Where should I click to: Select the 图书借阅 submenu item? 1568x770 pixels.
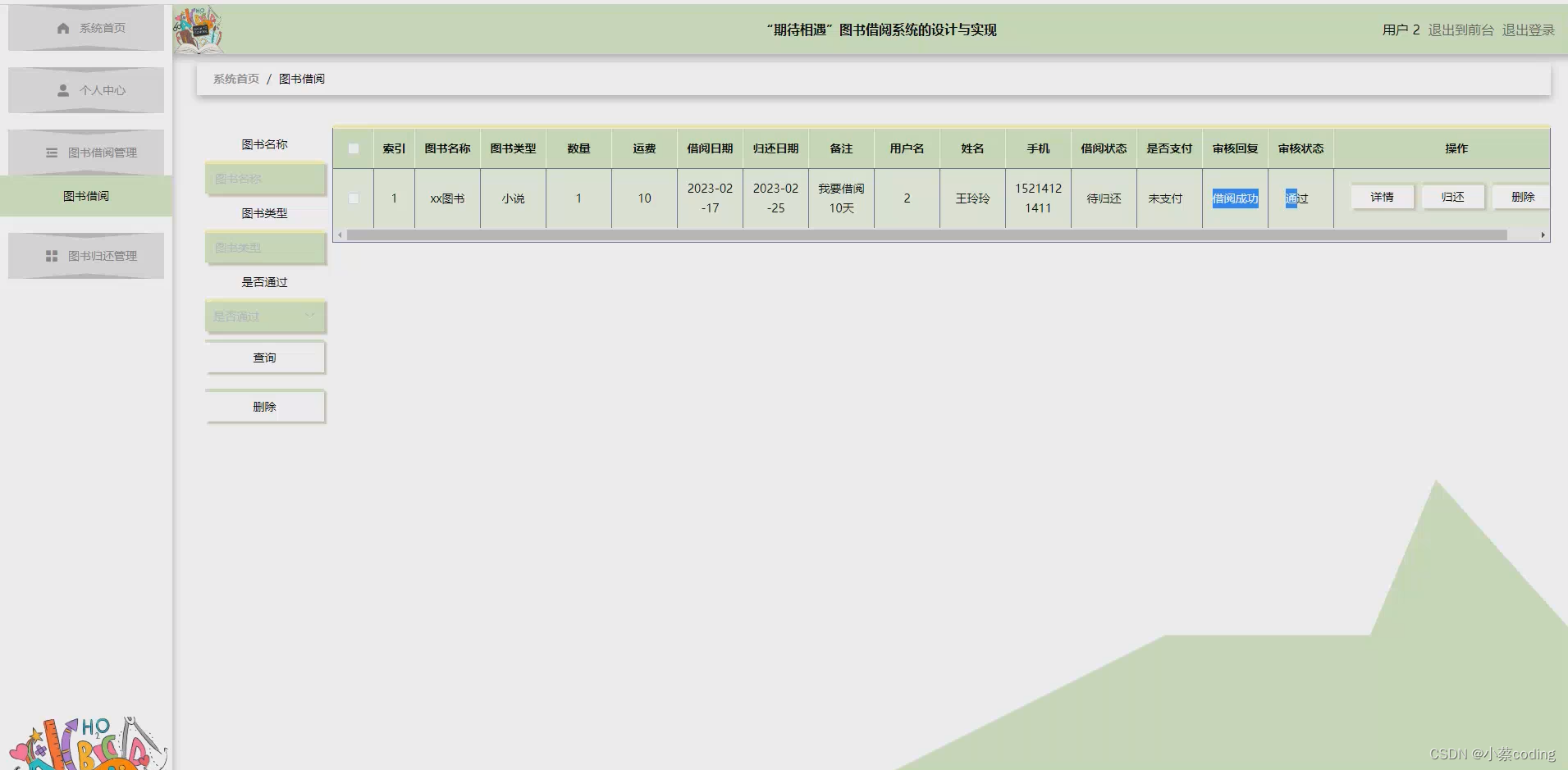coord(86,196)
